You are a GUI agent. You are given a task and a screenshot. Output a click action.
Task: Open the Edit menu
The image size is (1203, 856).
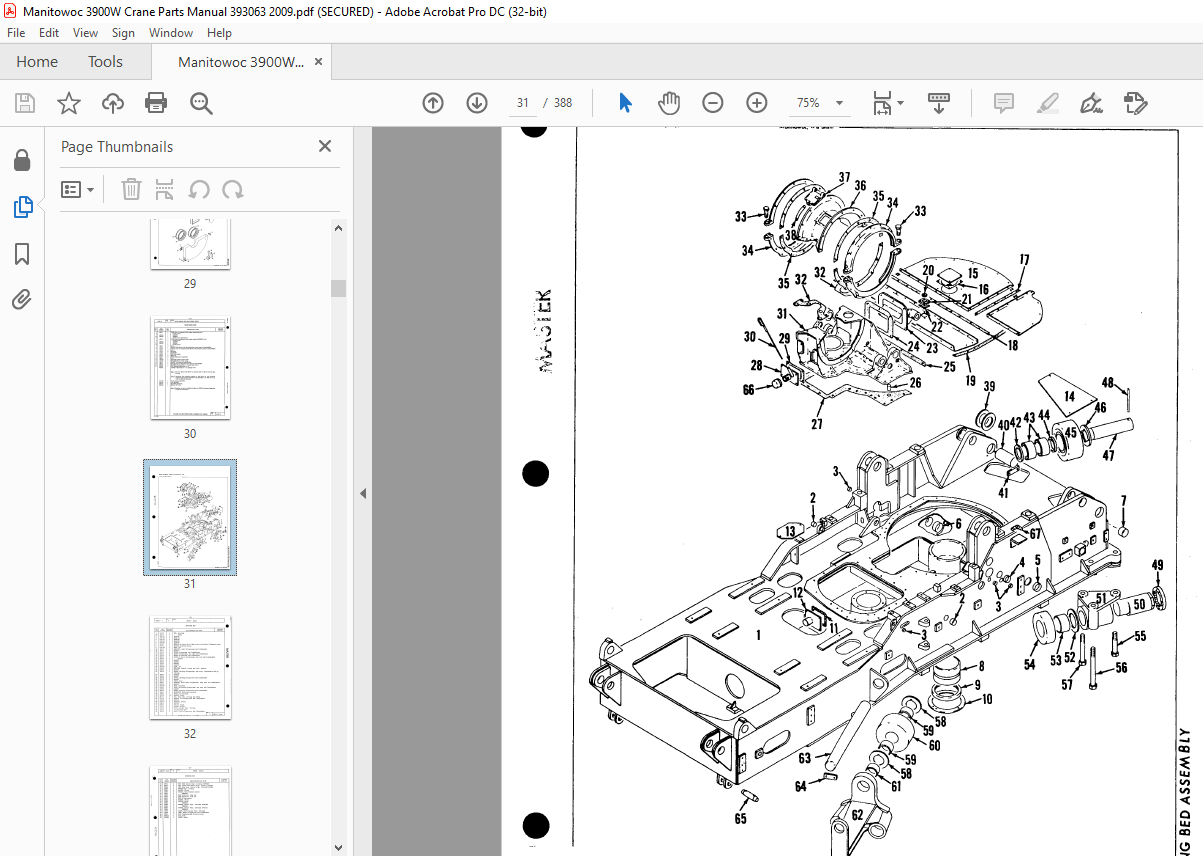pyautogui.click(x=49, y=32)
